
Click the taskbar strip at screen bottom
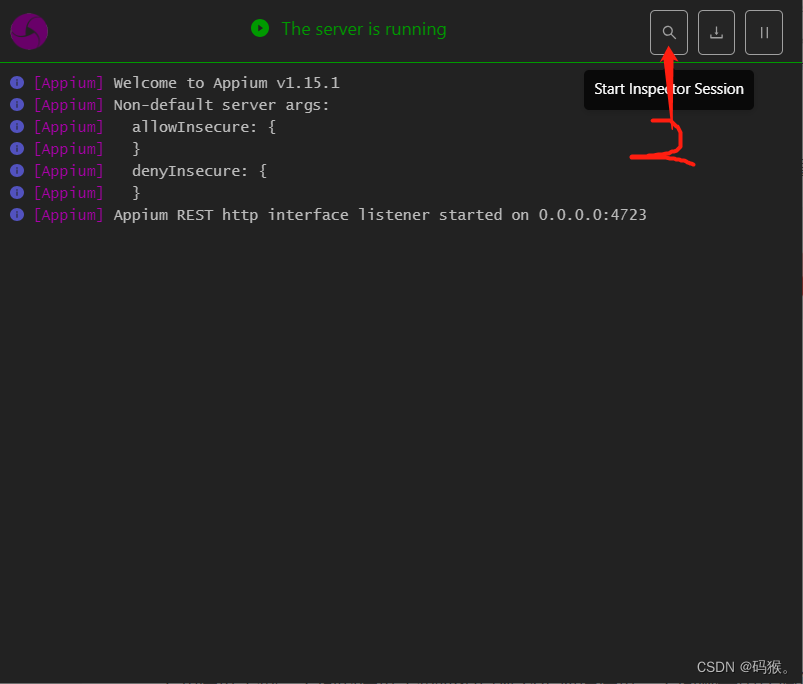400,682
